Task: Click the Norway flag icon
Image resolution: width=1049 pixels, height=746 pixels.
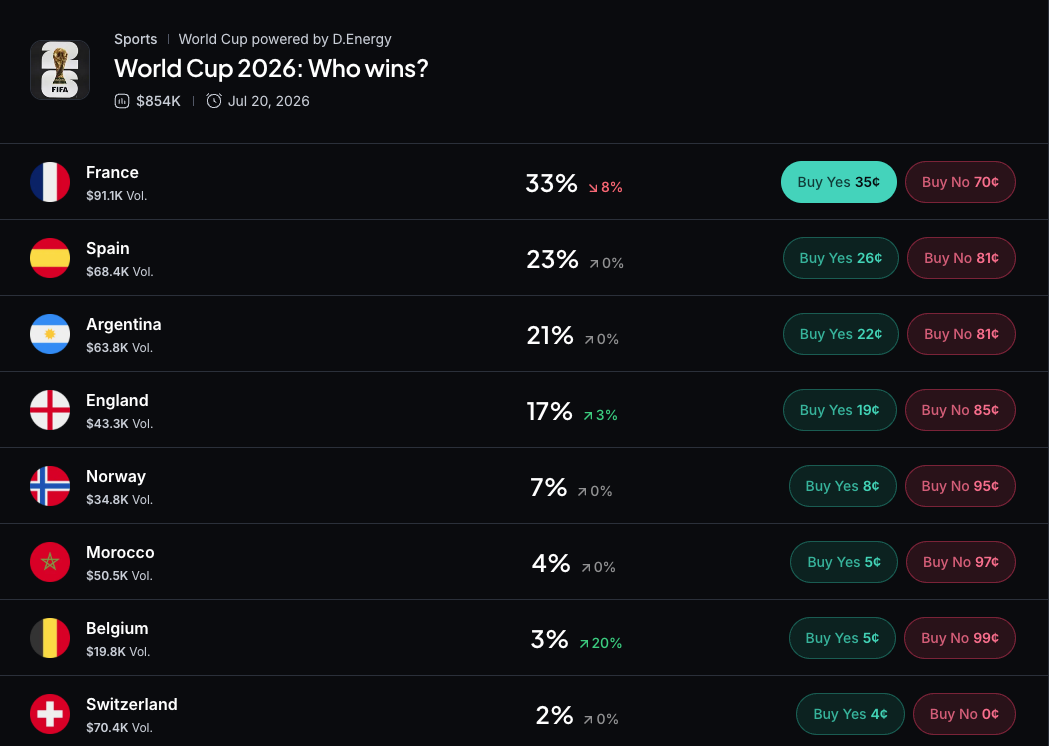Action: tap(50, 486)
